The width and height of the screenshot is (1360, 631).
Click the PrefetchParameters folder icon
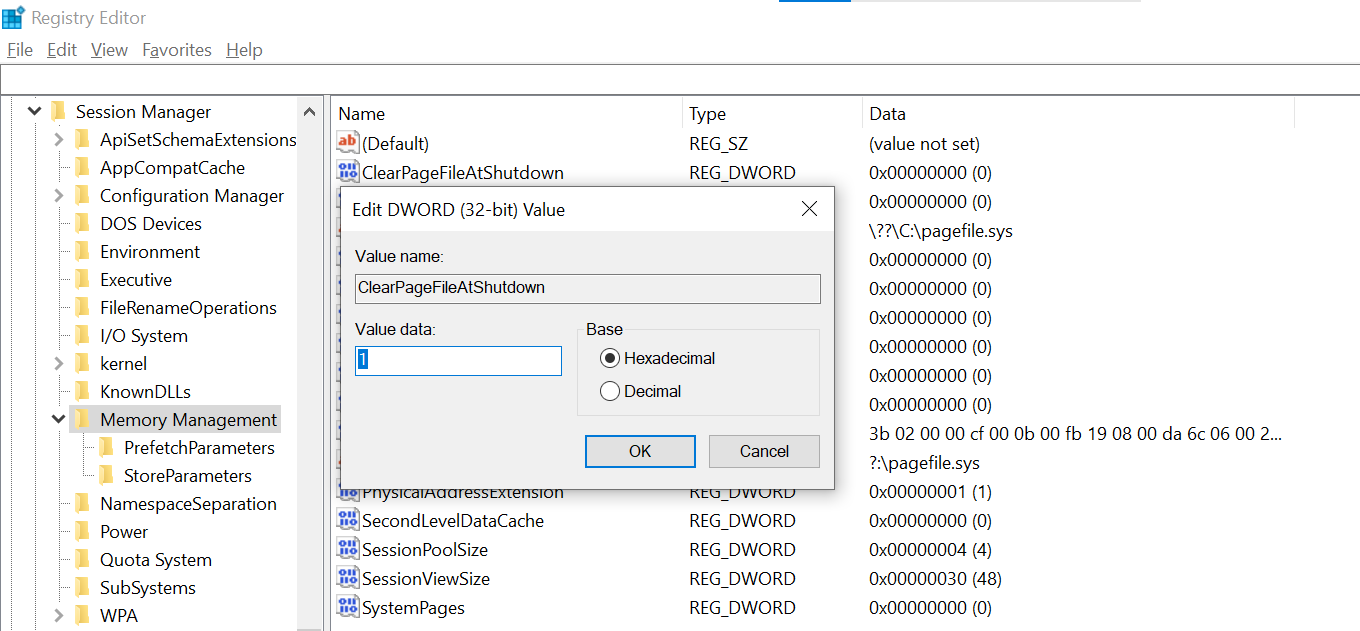point(107,447)
